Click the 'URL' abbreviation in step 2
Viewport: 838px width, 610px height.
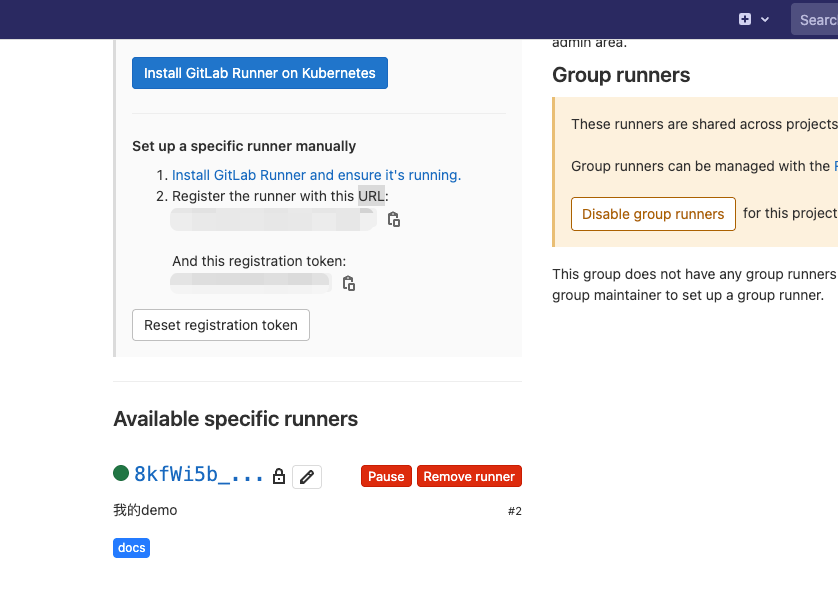371,196
